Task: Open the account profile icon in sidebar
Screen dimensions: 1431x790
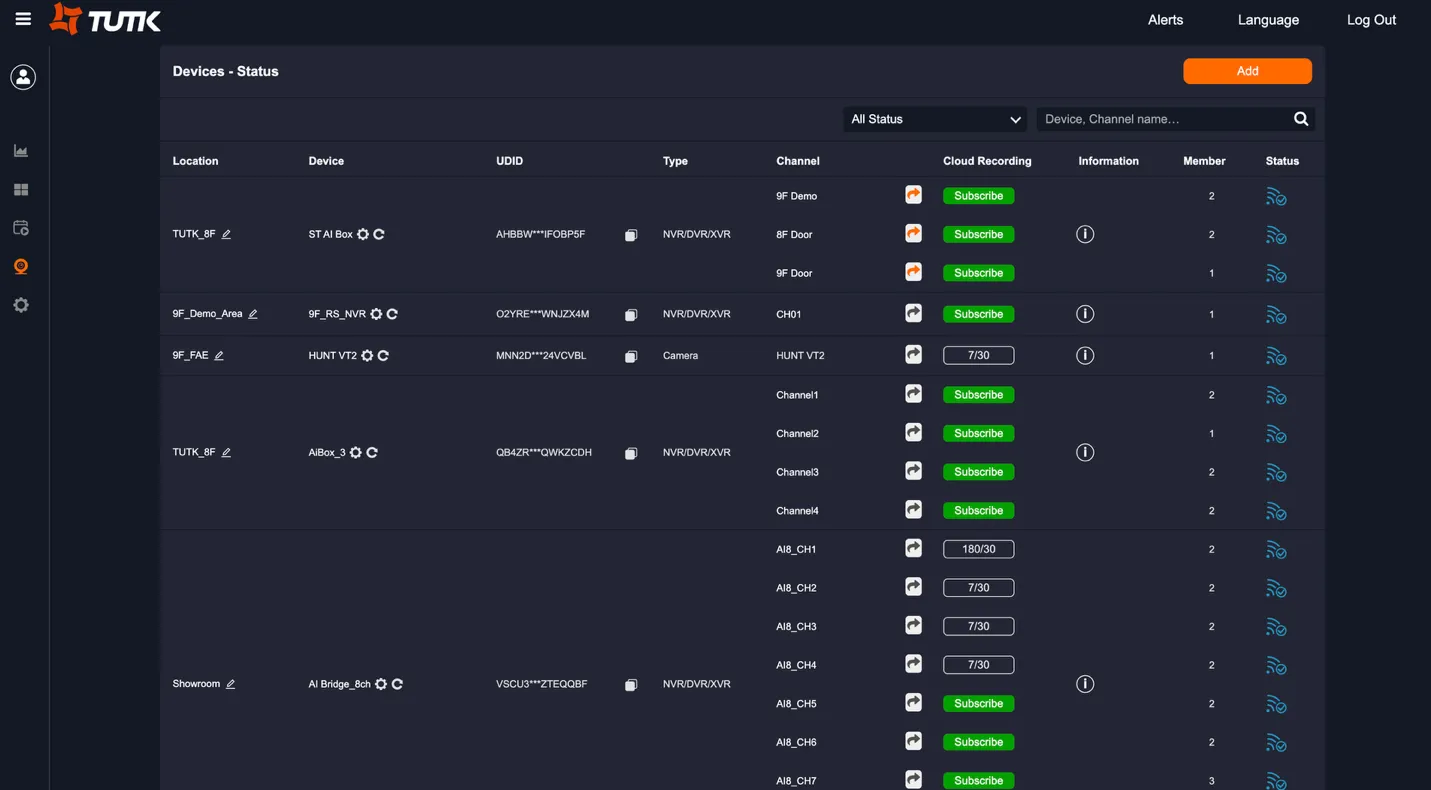Action: click(22, 76)
